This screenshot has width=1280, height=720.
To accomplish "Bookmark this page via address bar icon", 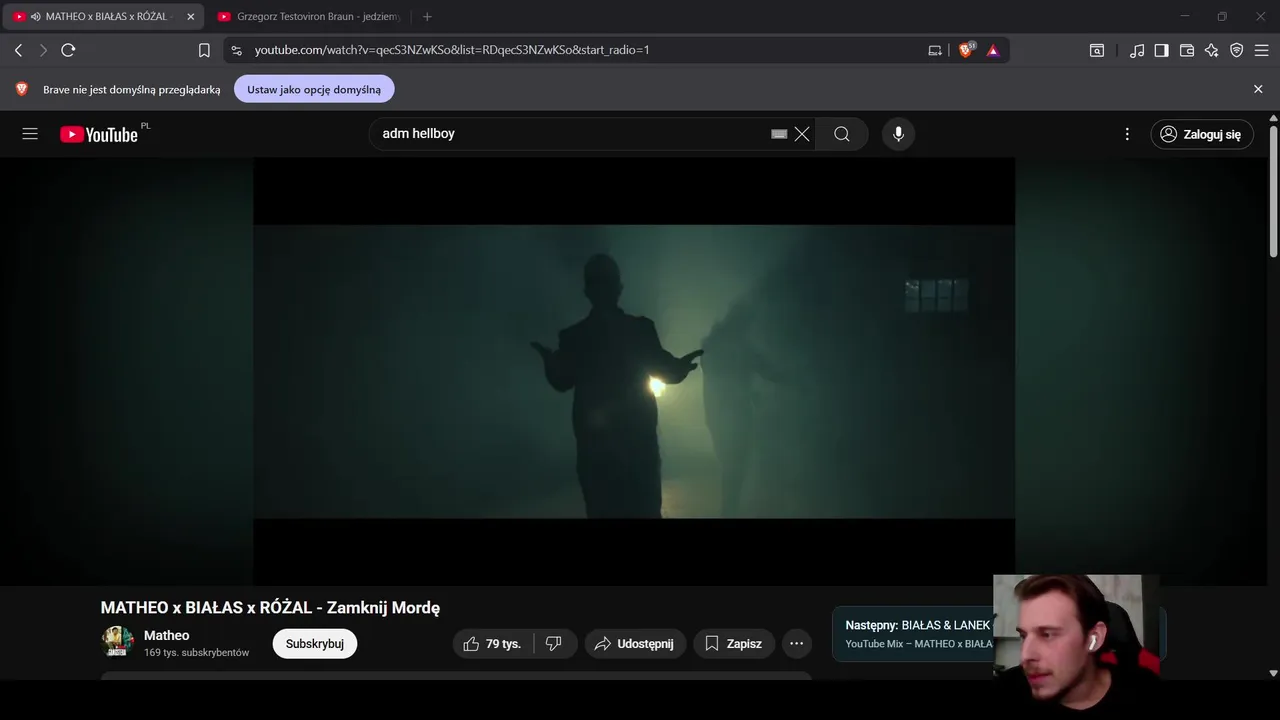I will pyautogui.click(x=204, y=50).
